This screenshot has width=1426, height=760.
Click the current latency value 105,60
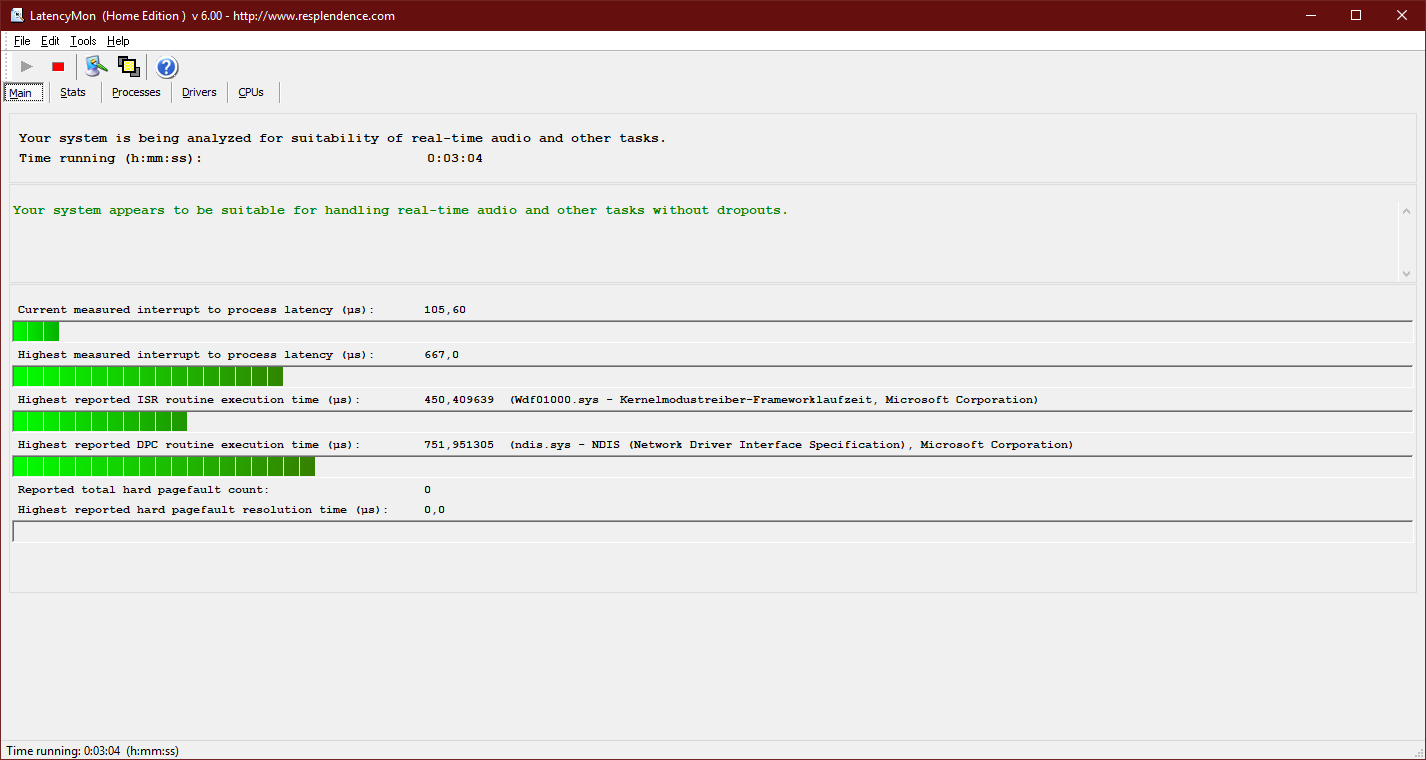click(x=445, y=310)
